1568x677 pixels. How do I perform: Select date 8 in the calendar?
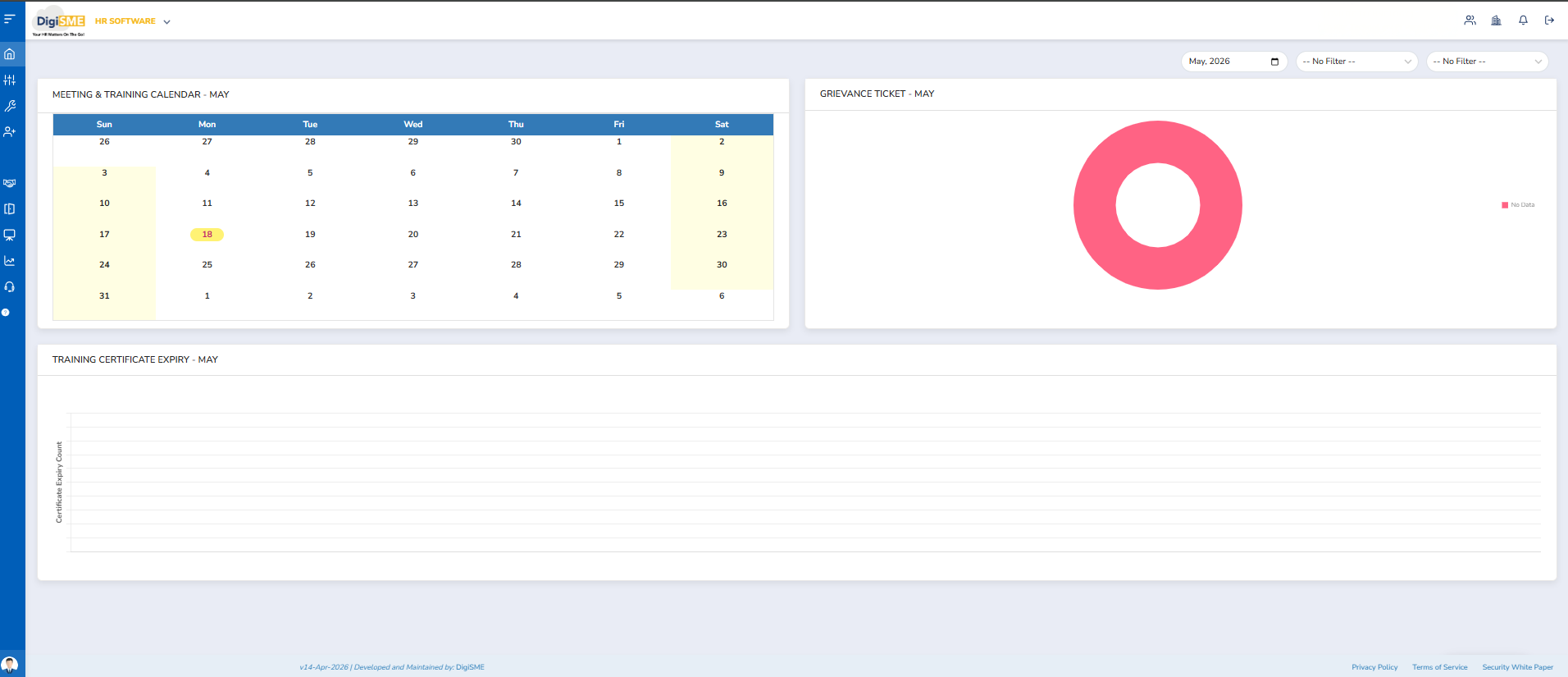click(619, 173)
